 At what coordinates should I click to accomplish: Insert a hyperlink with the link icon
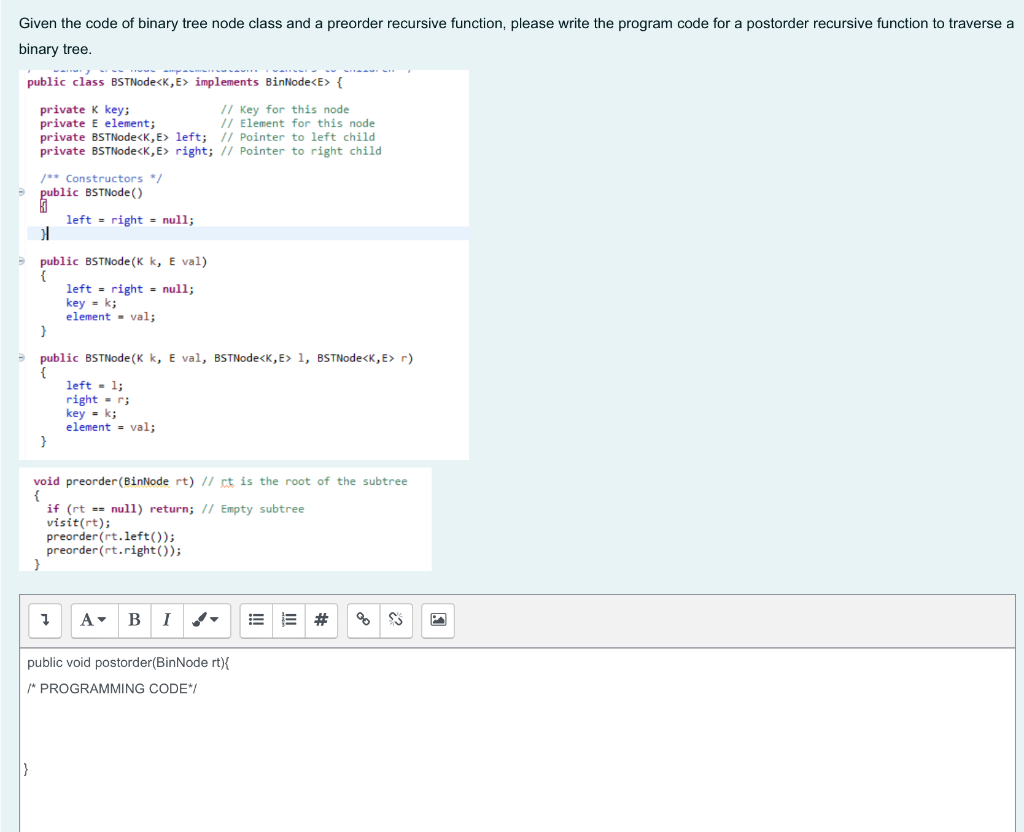[x=363, y=620]
